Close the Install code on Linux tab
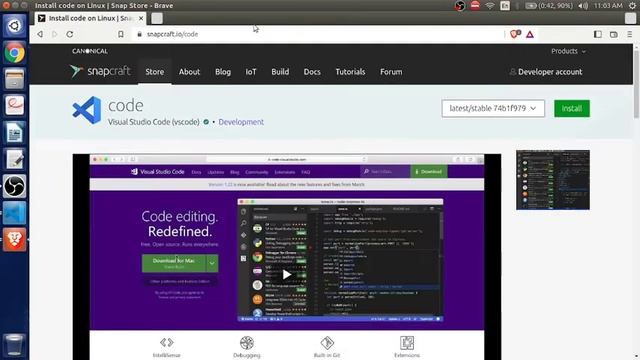 (141, 18)
